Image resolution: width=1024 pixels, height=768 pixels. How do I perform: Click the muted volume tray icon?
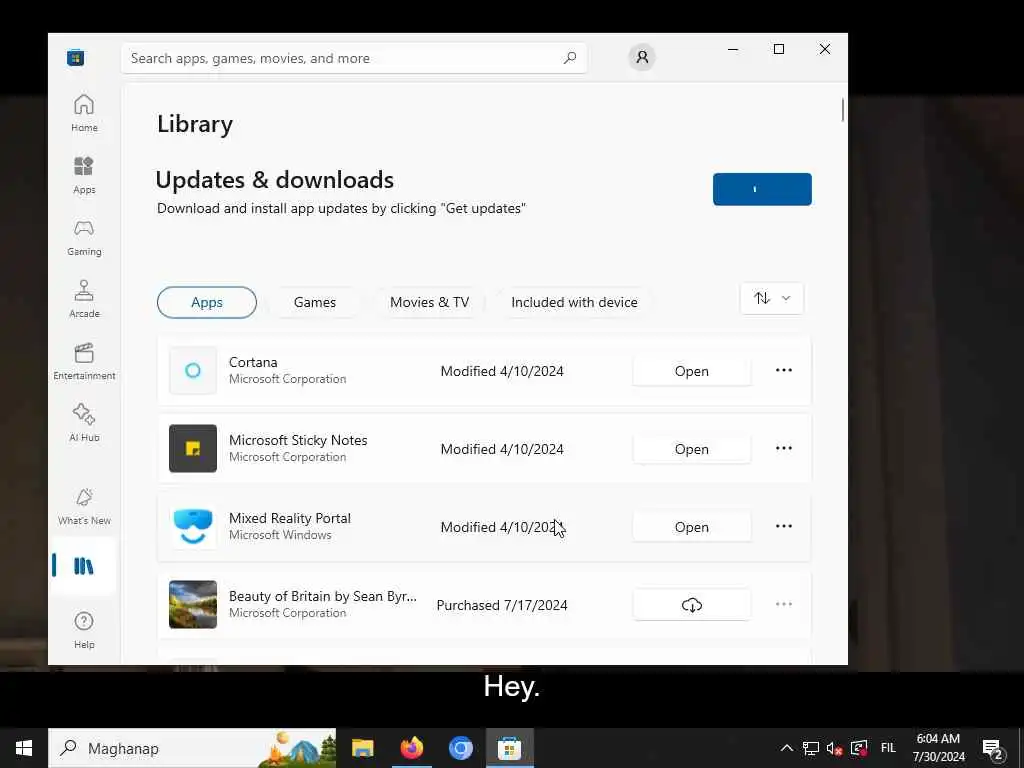(834, 748)
